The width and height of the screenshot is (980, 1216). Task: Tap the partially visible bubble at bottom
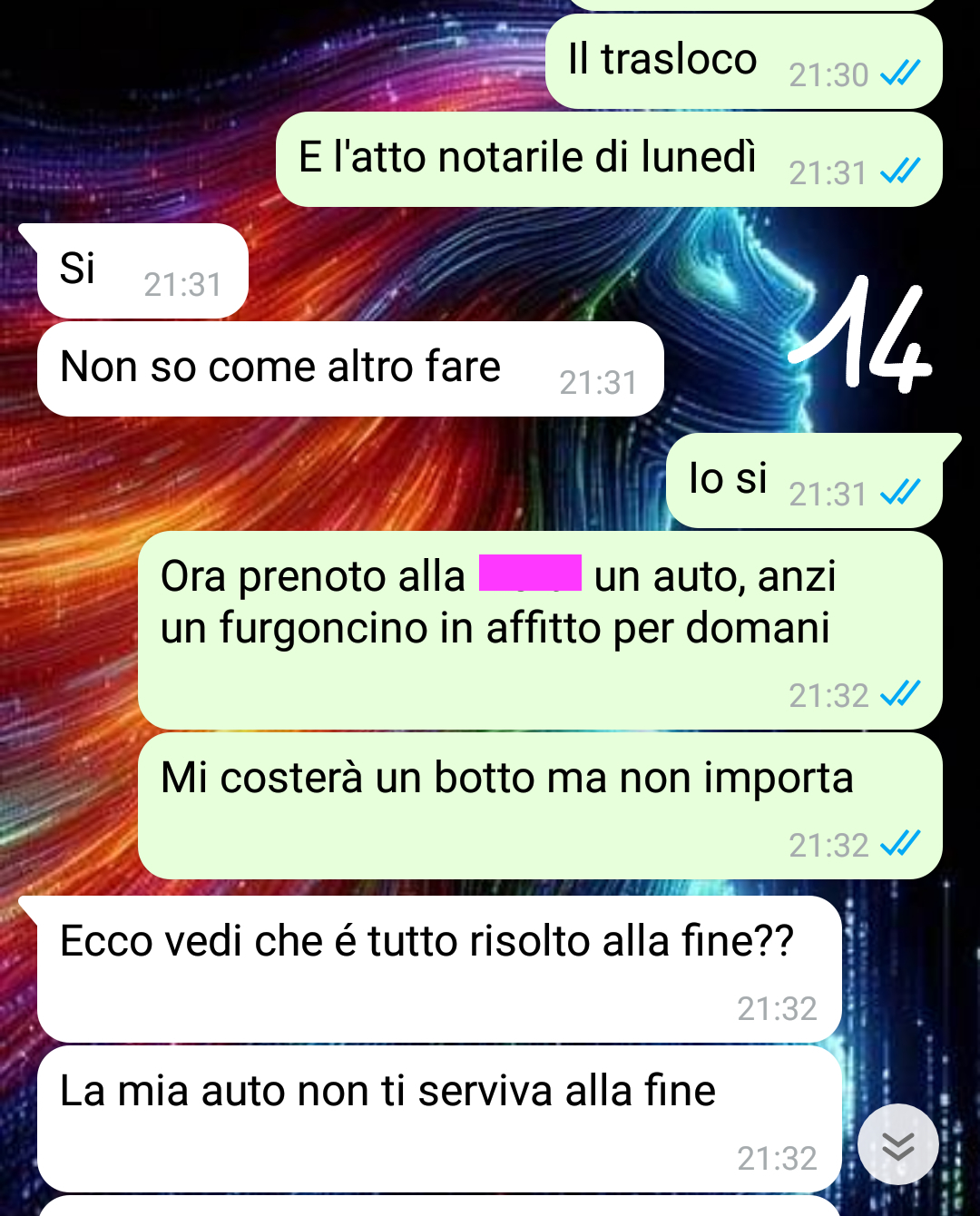439,1206
